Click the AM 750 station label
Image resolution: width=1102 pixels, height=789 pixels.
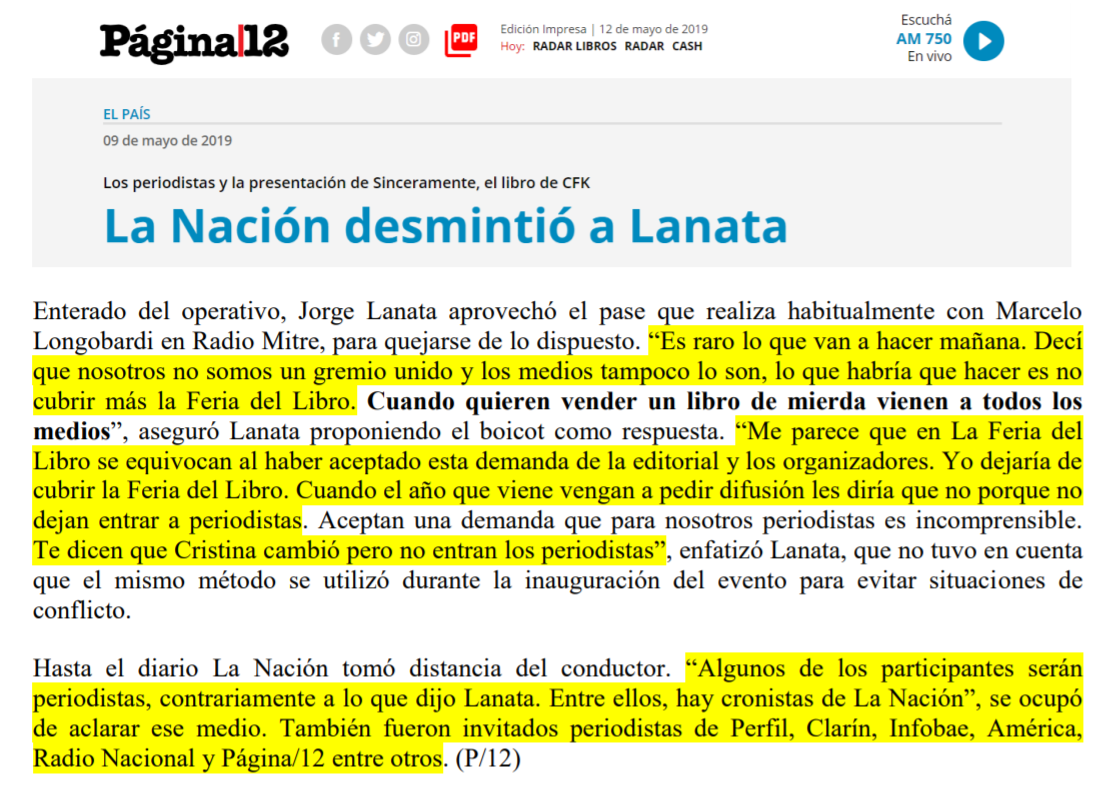point(923,39)
